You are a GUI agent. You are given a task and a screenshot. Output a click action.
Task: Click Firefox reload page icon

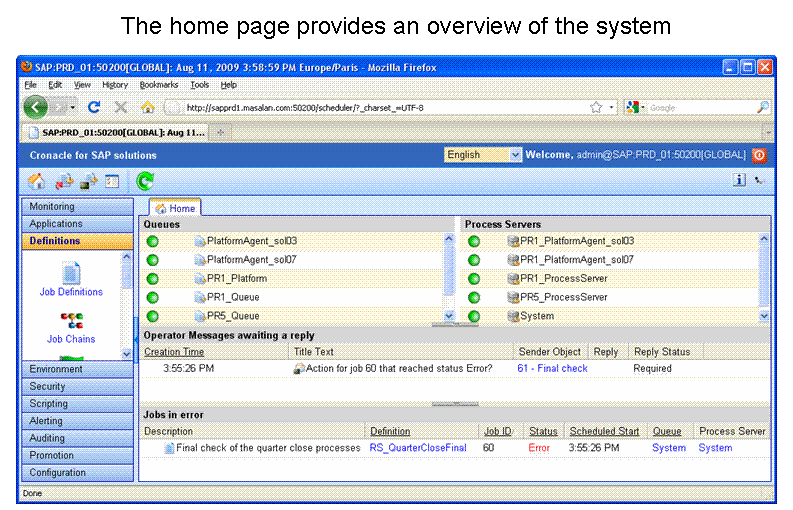point(94,107)
